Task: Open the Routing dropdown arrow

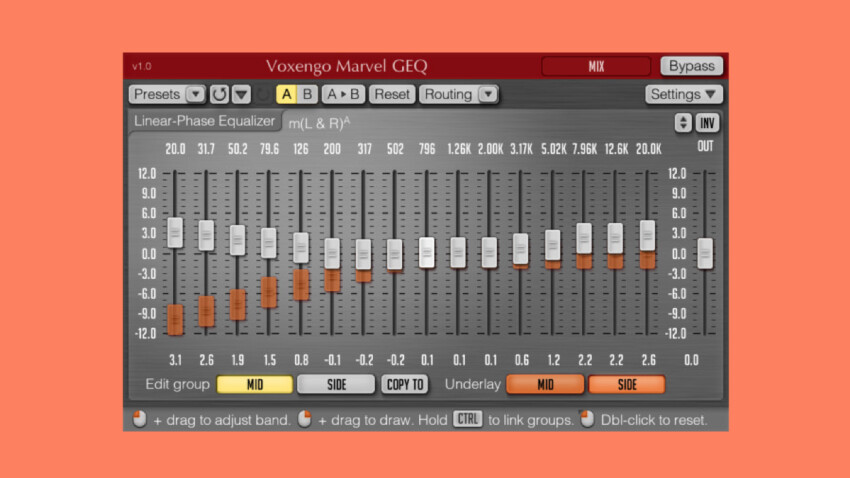Action: [487, 95]
